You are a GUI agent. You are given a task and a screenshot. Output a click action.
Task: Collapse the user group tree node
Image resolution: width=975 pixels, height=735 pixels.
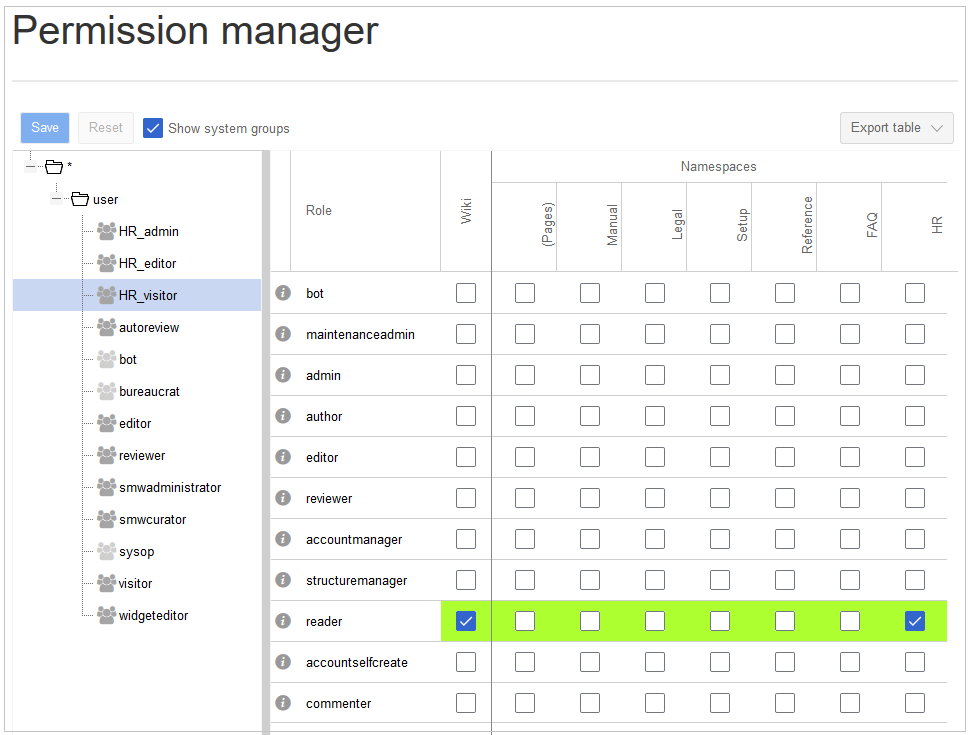click(x=58, y=199)
